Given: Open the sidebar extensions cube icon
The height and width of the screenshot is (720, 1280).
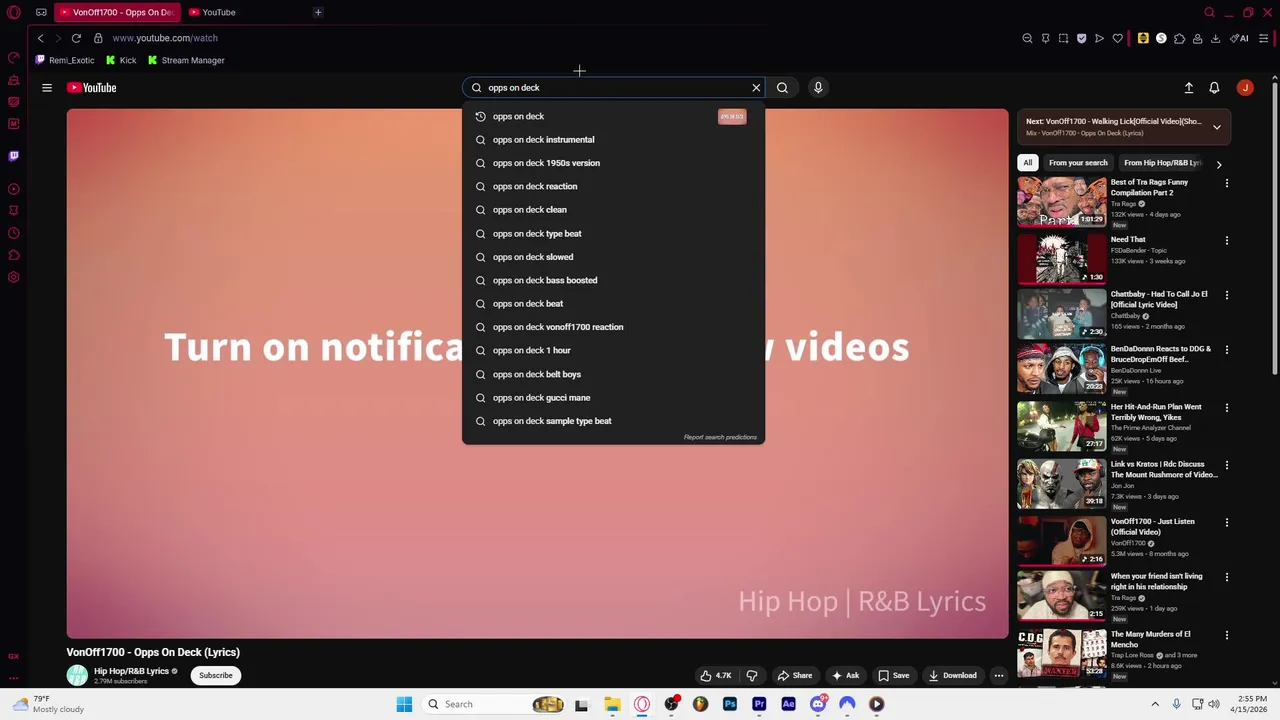Looking at the screenshot, I should (x=14, y=255).
